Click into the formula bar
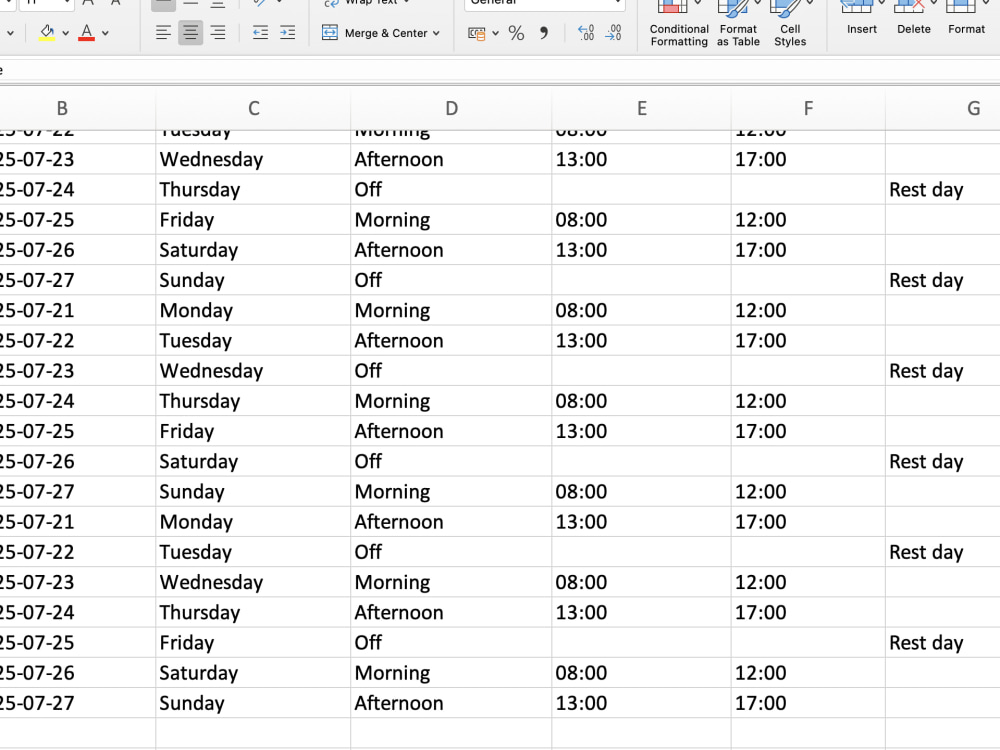The height and width of the screenshot is (750, 1000). [500, 70]
